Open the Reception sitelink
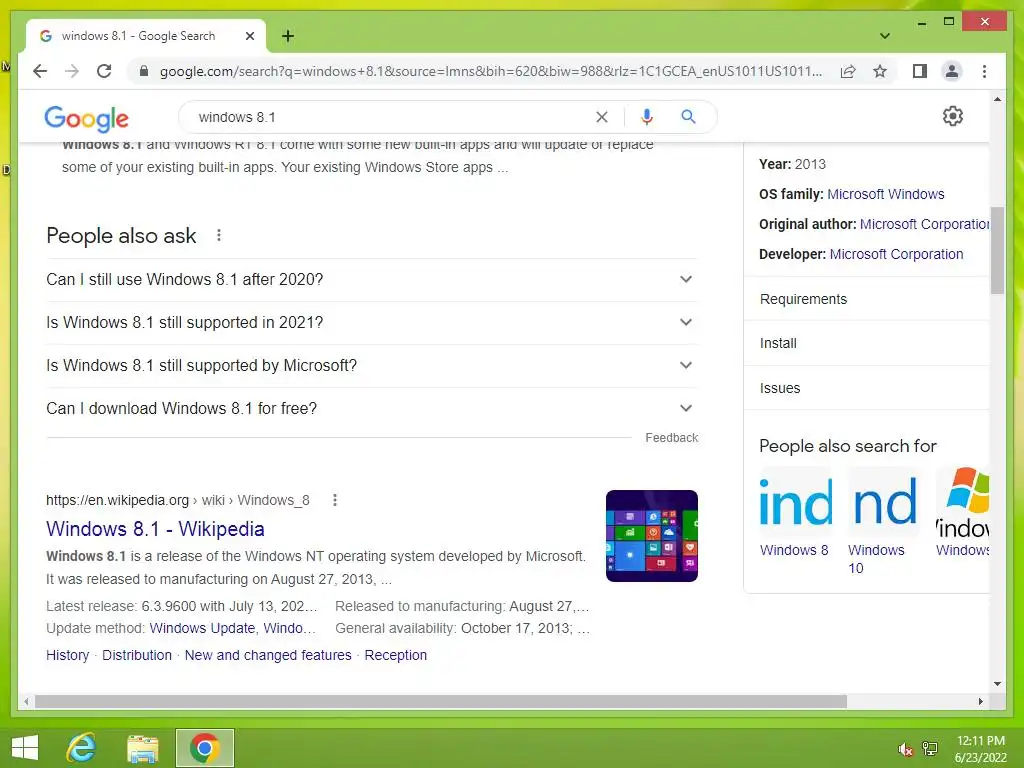Image resolution: width=1024 pixels, height=768 pixels. coord(396,655)
